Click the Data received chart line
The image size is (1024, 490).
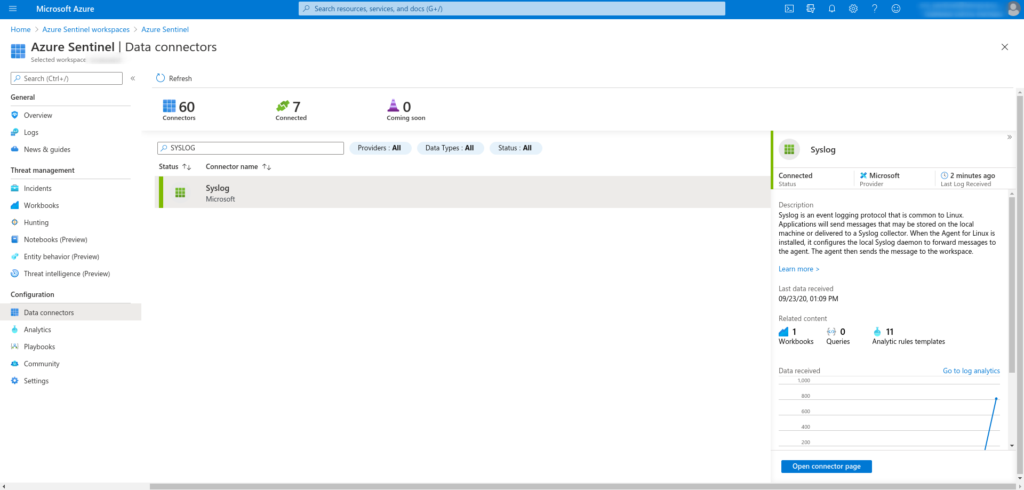click(x=991, y=423)
